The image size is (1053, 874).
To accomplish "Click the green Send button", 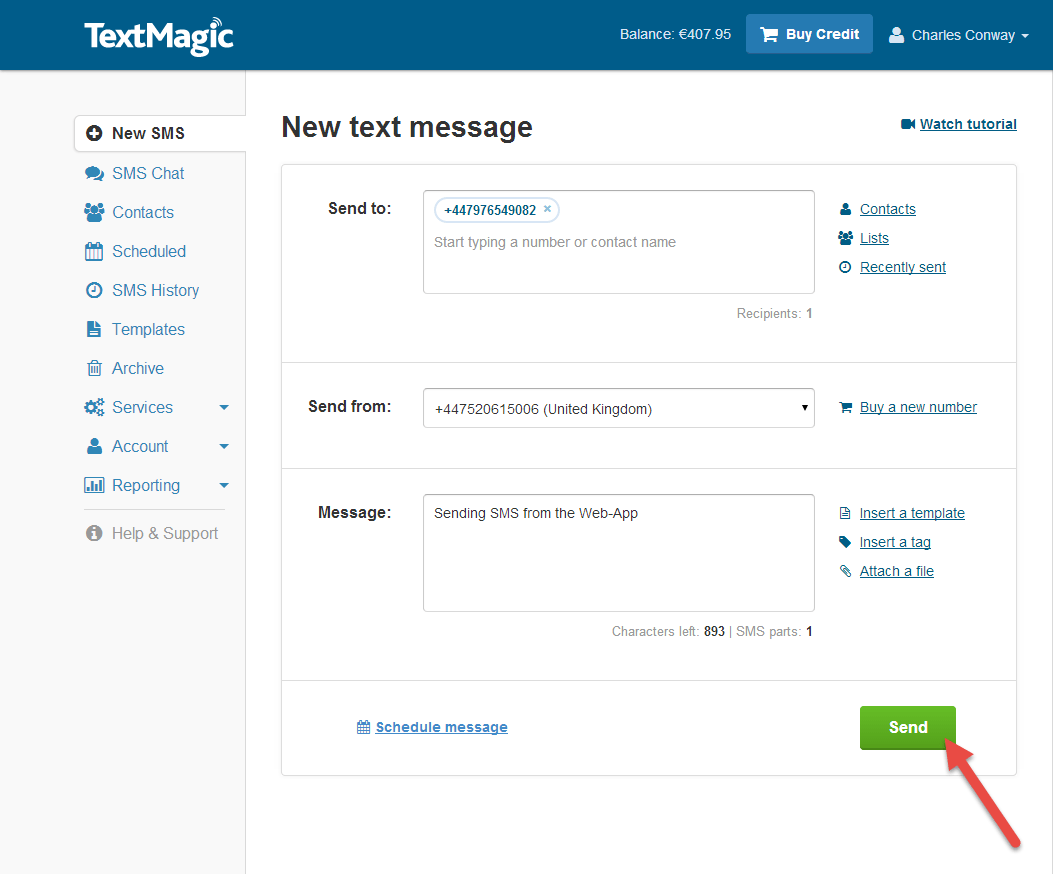I will 907,728.
